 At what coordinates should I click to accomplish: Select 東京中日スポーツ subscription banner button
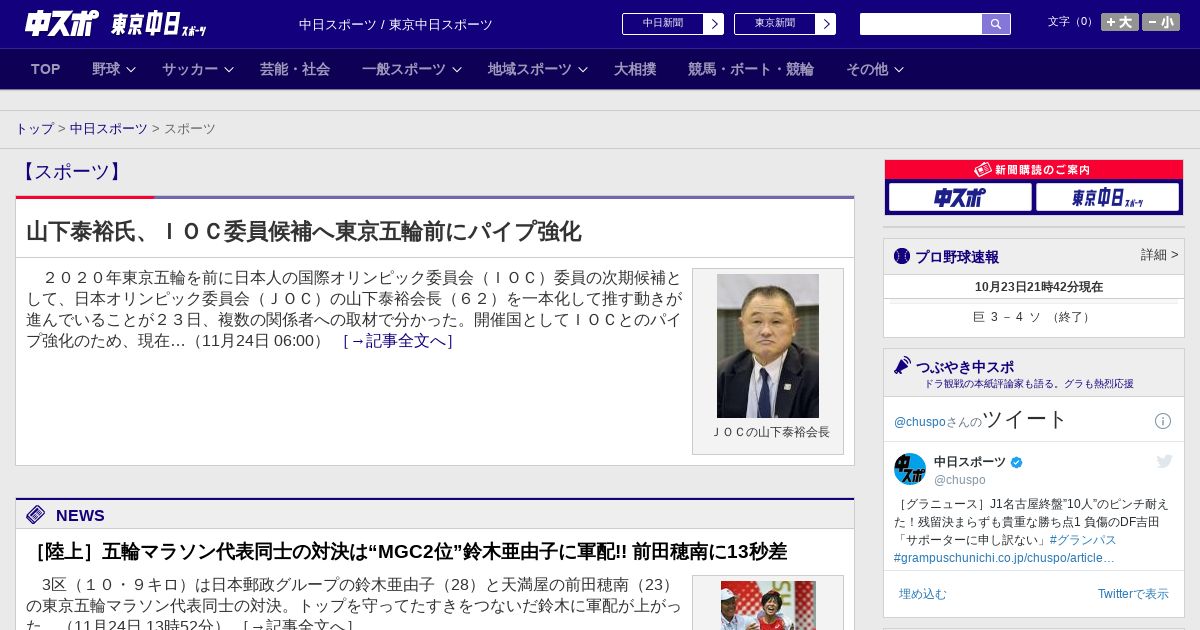click(x=1107, y=197)
